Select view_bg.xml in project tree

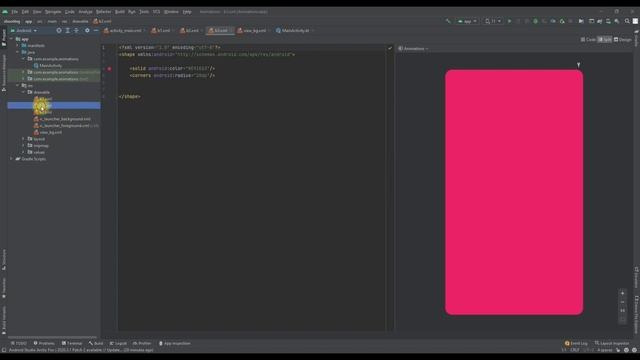click(x=48, y=132)
